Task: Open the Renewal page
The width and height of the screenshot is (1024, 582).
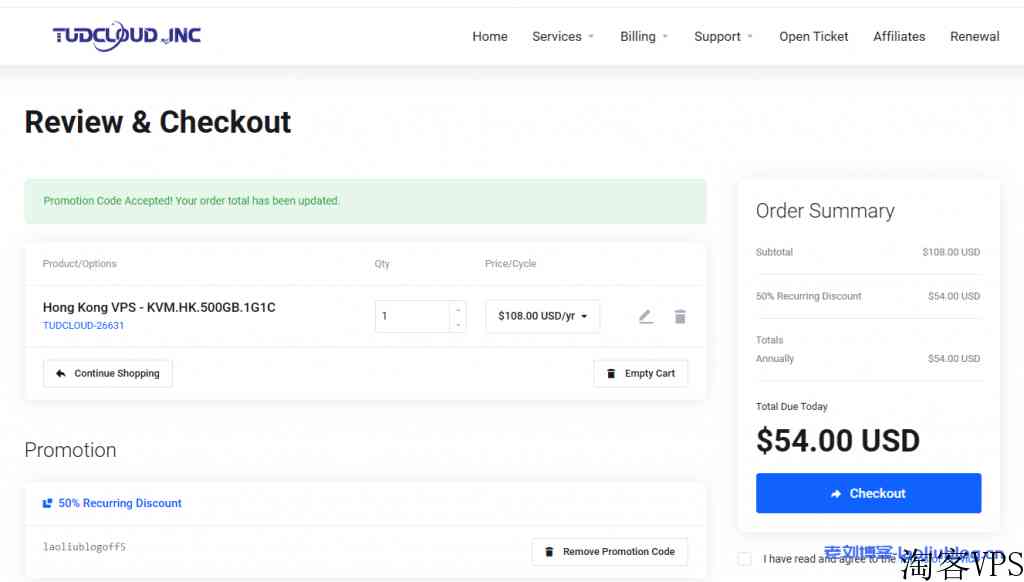Action: 974,37
